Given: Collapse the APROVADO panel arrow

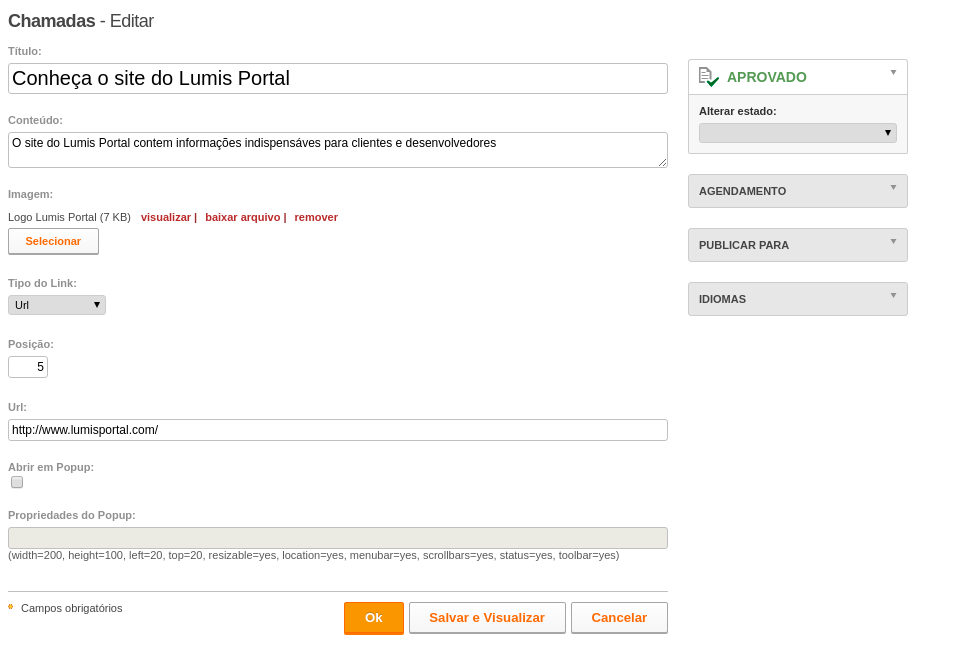Looking at the screenshot, I should 893,73.
